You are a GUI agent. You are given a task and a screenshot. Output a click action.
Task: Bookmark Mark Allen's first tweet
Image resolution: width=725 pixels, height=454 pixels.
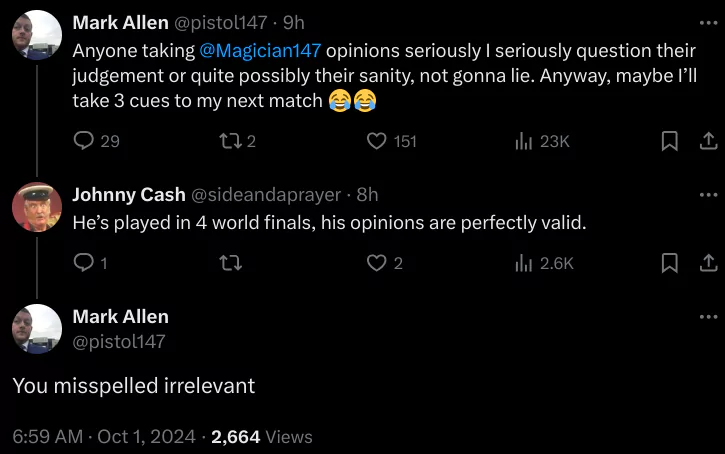(670, 142)
